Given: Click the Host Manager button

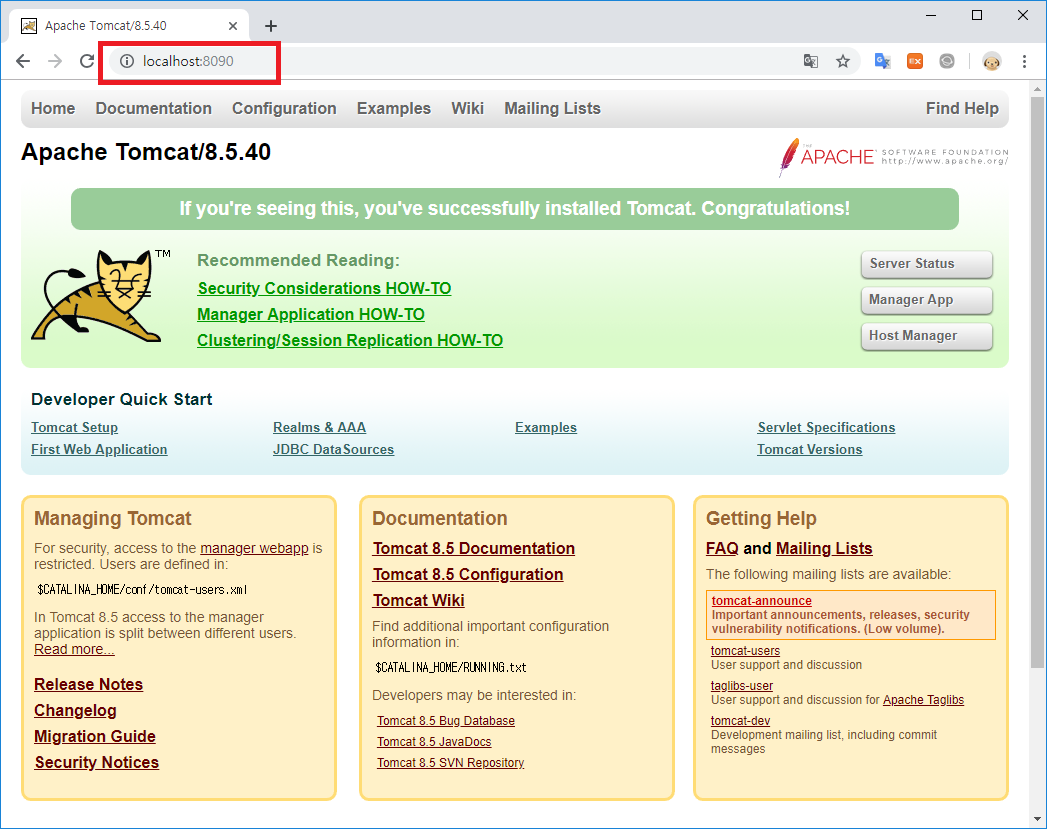Looking at the screenshot, I should 927,336.
